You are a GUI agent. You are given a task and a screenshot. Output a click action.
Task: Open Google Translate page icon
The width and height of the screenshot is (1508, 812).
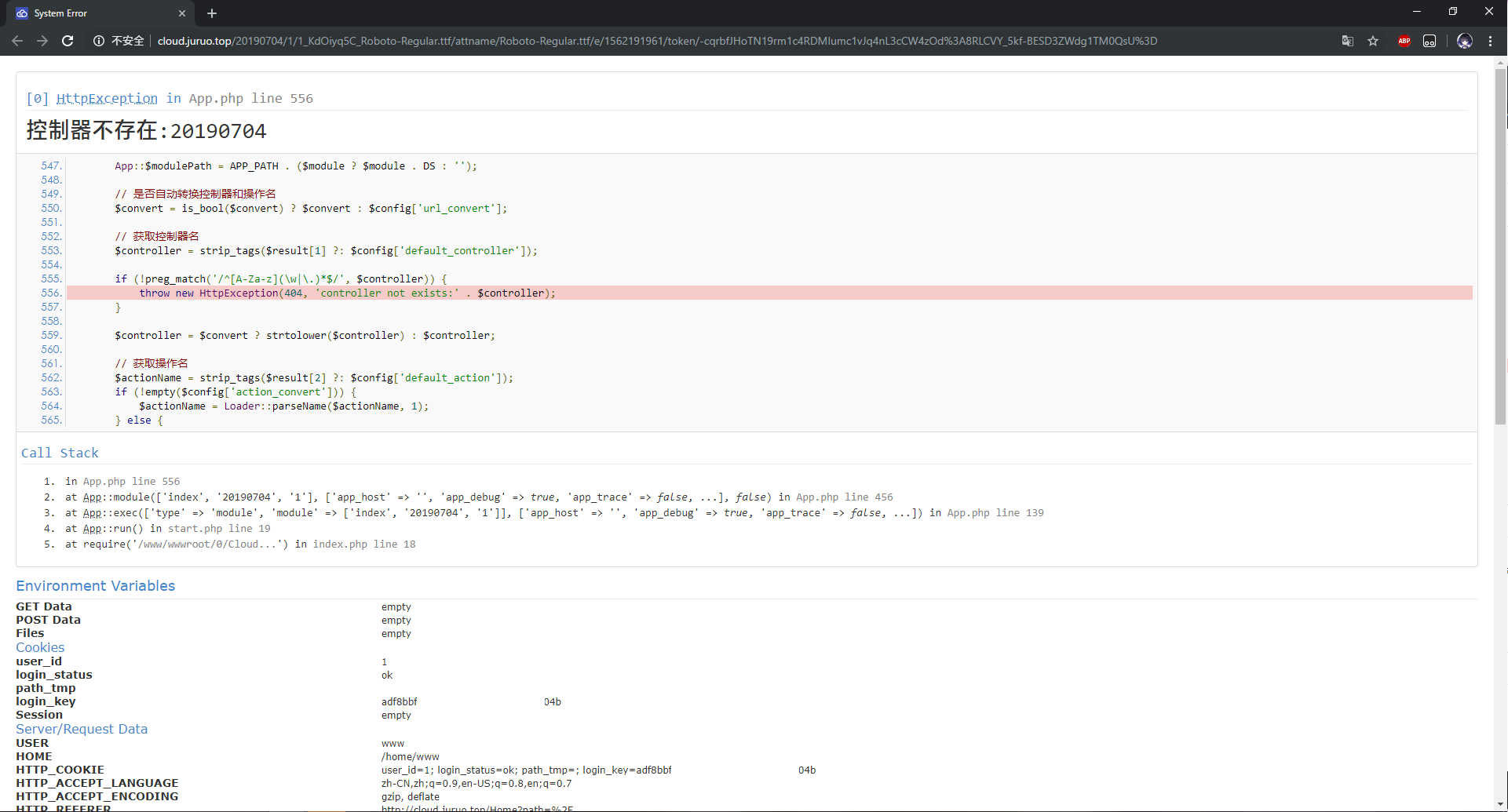[x=1348, y=41]
